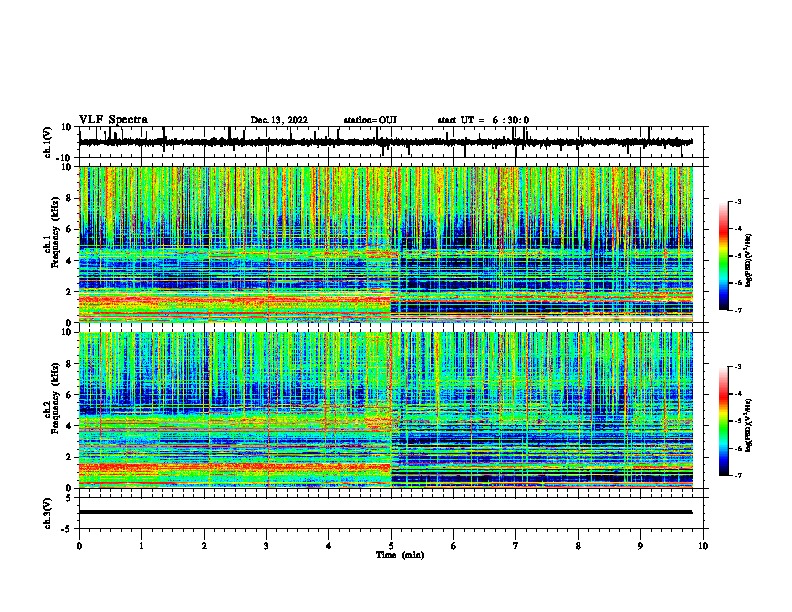The height and width of the screenshot is (612, 792).
Task: Click the "-7" label on lower color scale
Action: [x=738, y=475]
